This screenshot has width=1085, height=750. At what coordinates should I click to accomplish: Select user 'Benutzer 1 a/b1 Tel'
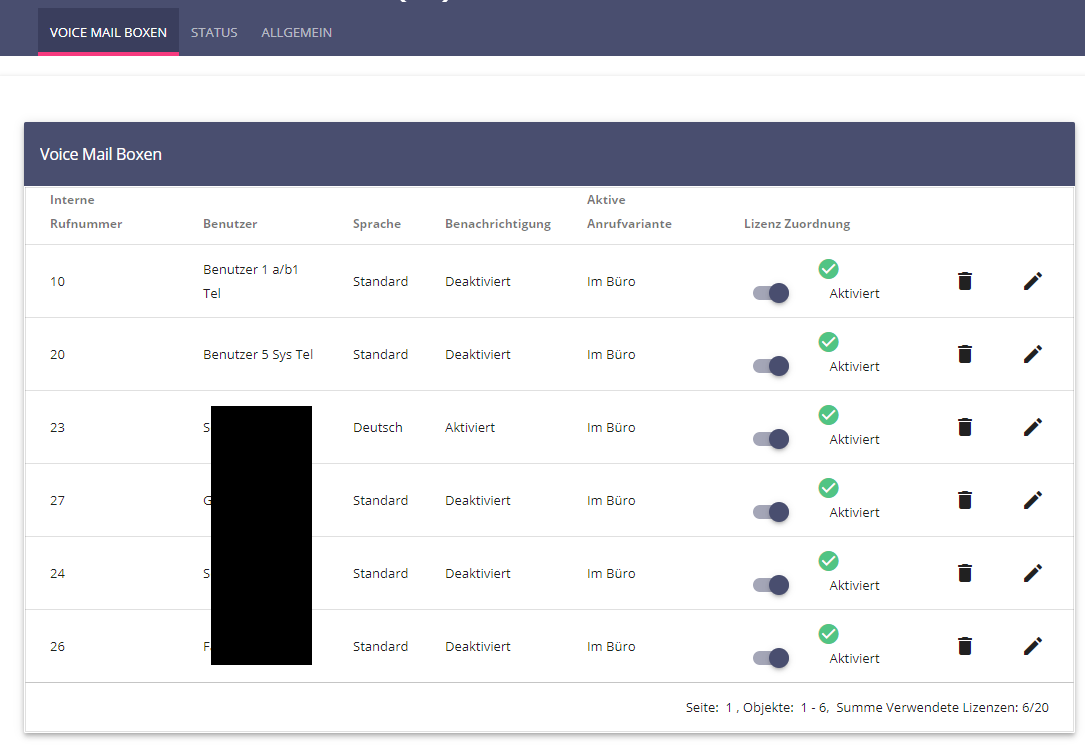point(250,281)
